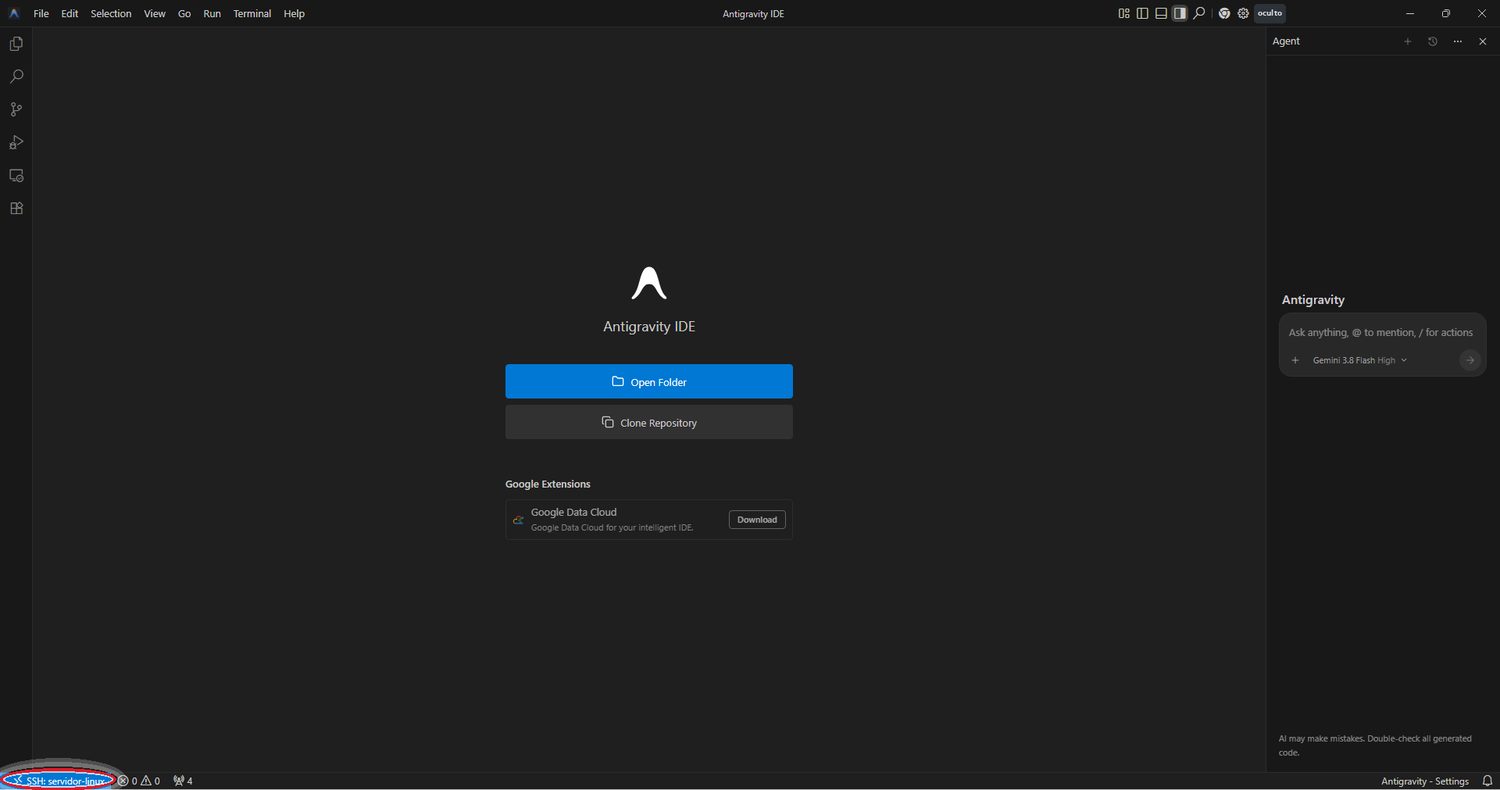This screenshot has height=790, width=1500.
Task: Open the notifications bell in status bar
Action: pos(1487,781)
